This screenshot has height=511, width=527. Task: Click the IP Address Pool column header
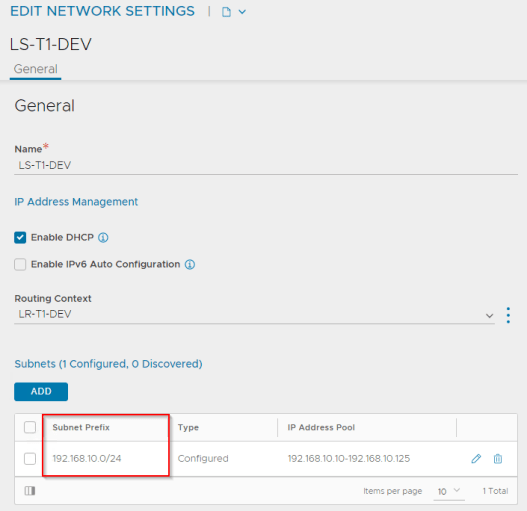click(x=321, y=427)
